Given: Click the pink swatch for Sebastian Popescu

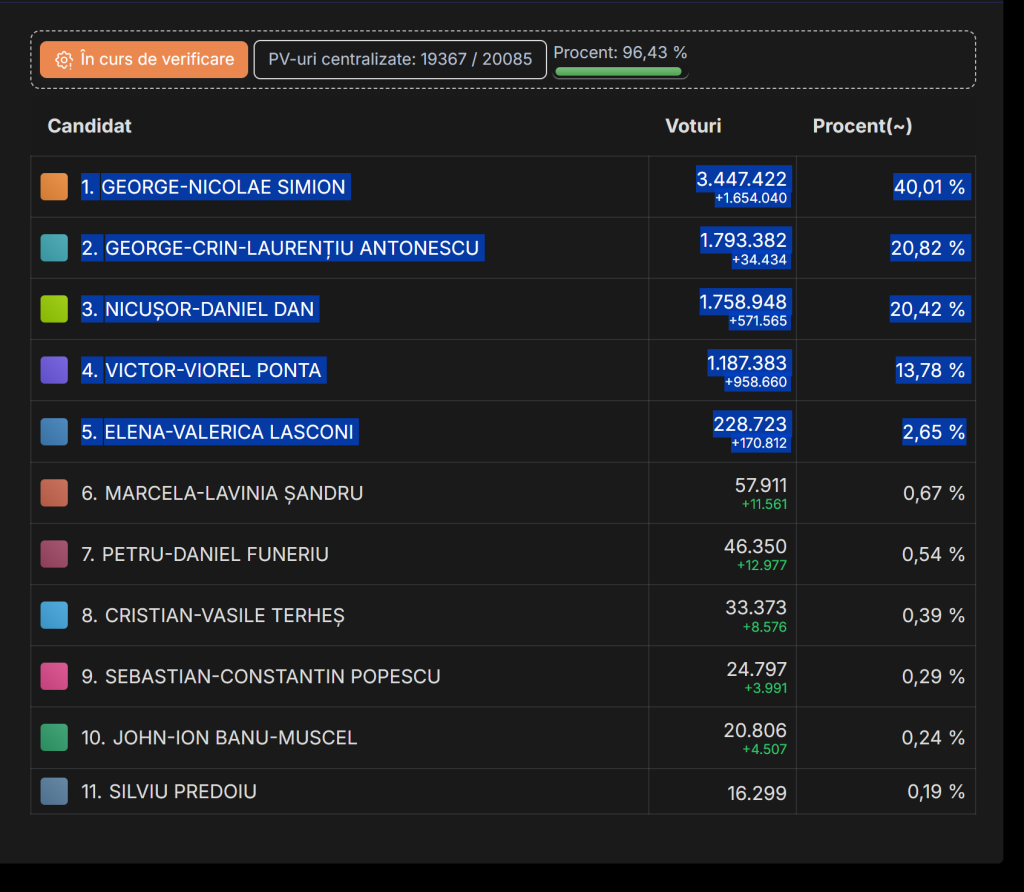Looking at the screenshot, I should click(54, 677).
